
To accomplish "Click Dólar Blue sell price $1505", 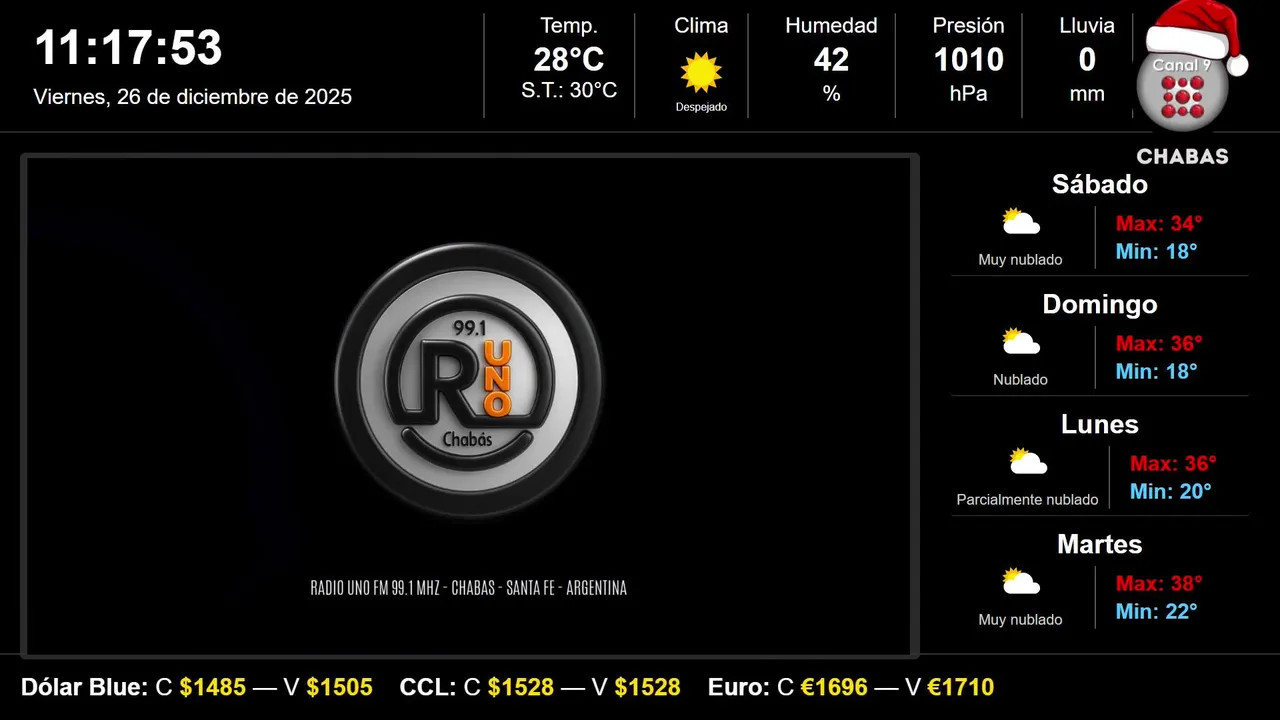I will [x=340, y=688].
